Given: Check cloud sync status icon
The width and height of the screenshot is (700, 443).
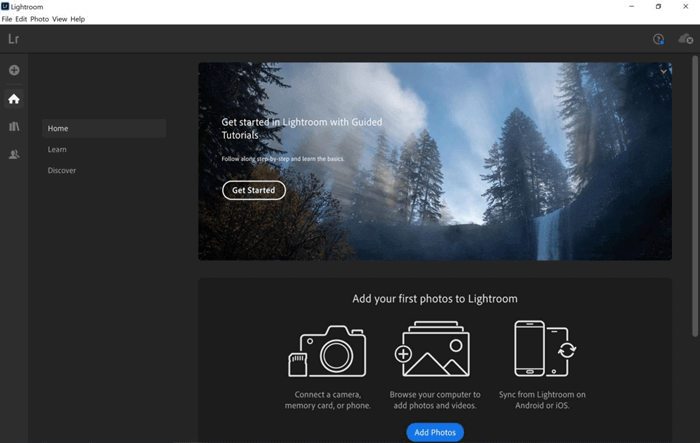Looking at the screenshot, I should point(685,39).
